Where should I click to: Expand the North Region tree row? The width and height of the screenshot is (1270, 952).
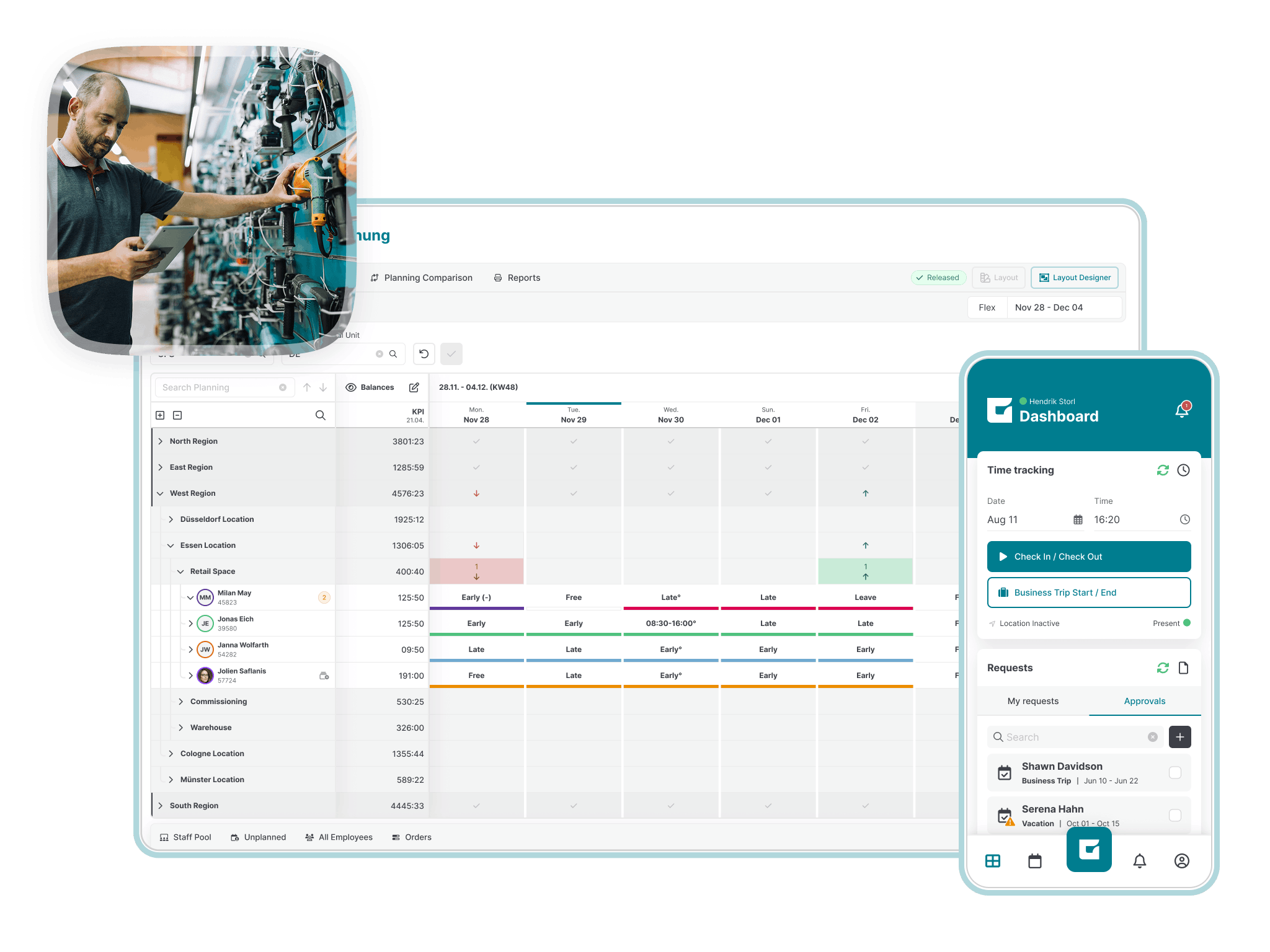click(161, 441)
